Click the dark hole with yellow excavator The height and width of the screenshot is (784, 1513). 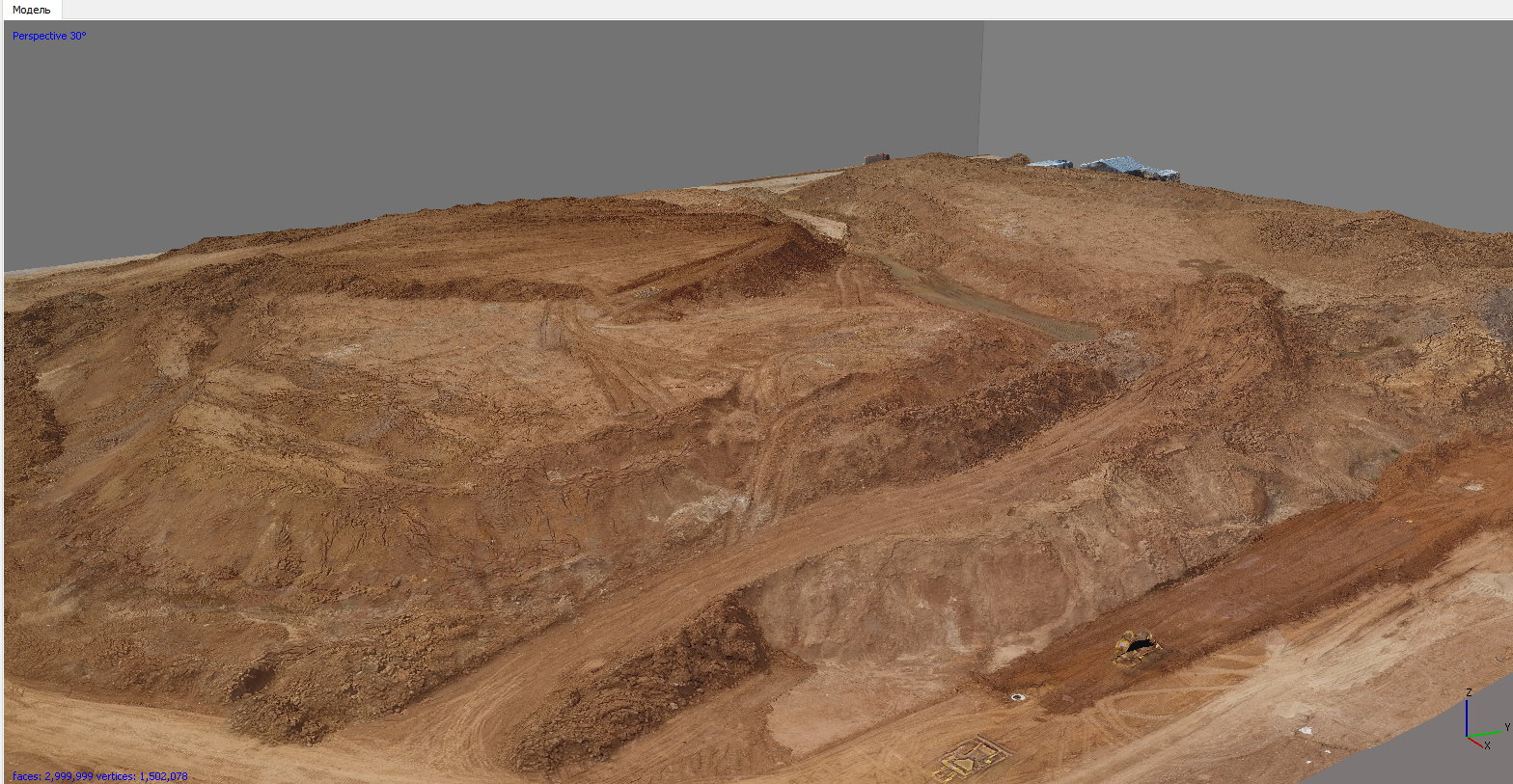click(x=1139, y=644)
